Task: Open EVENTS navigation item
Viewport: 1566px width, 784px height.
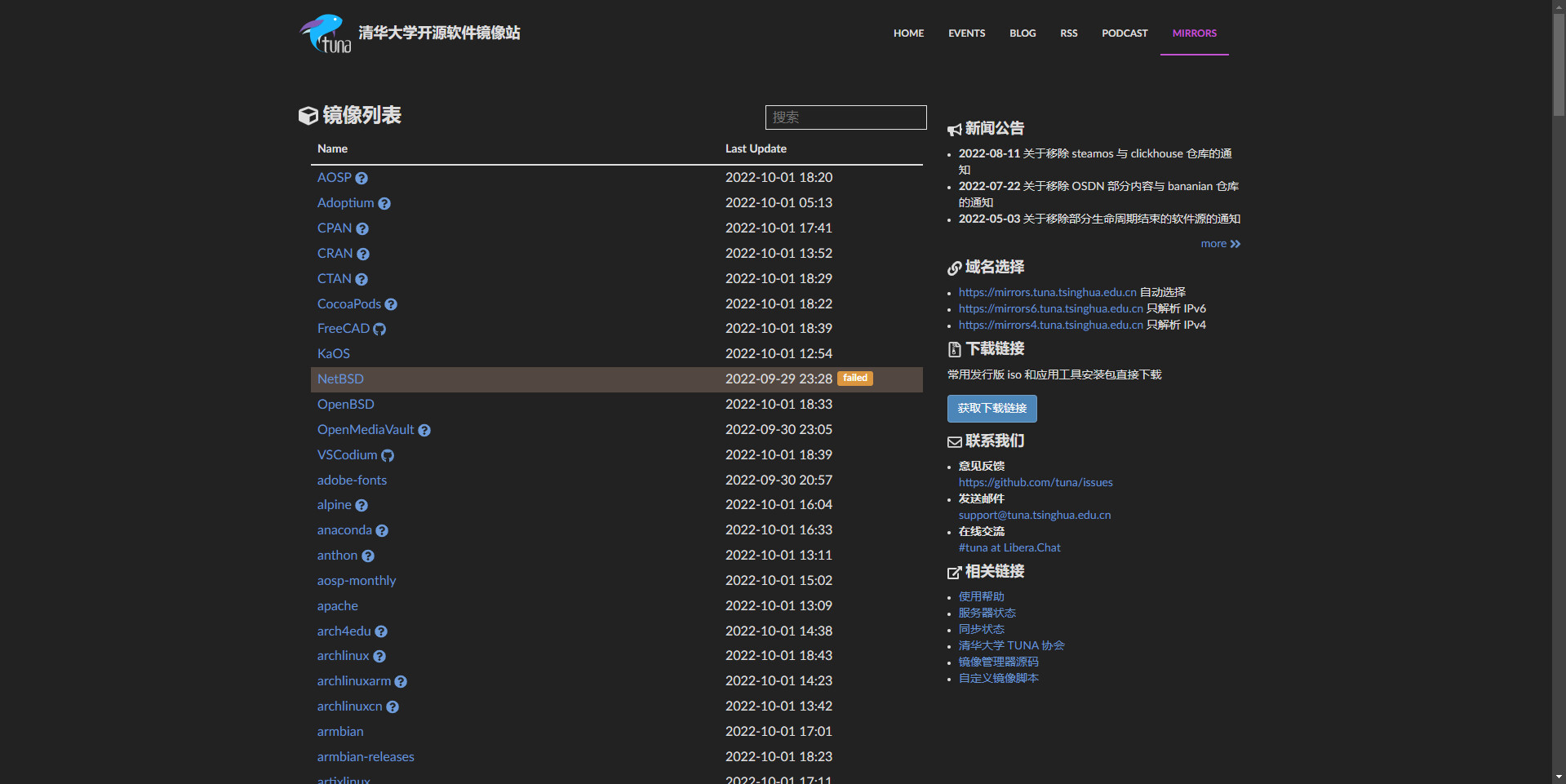Action: tap(966, 33)
